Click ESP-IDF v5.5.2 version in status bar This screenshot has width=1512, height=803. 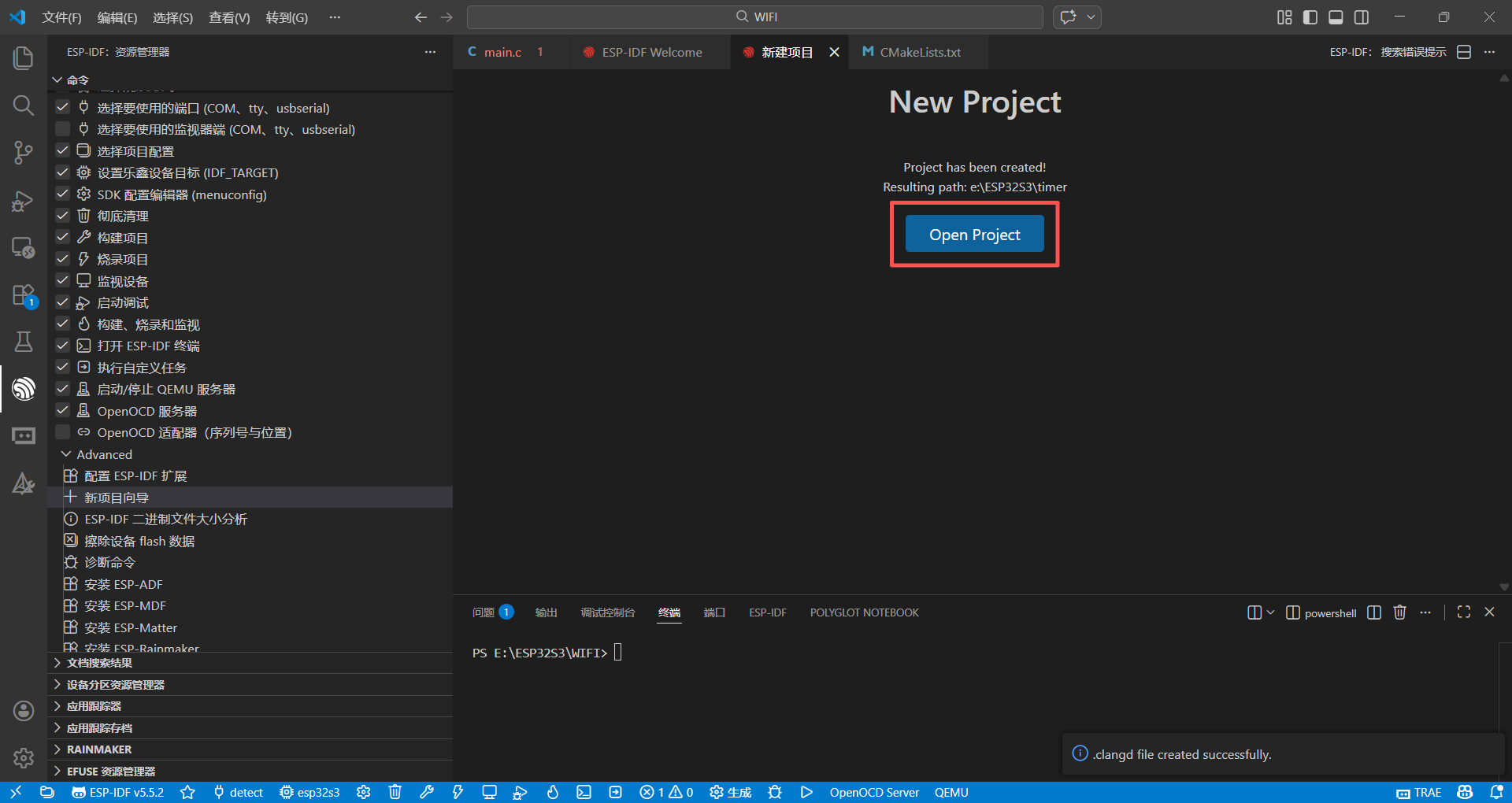click(x=118, y=792)
